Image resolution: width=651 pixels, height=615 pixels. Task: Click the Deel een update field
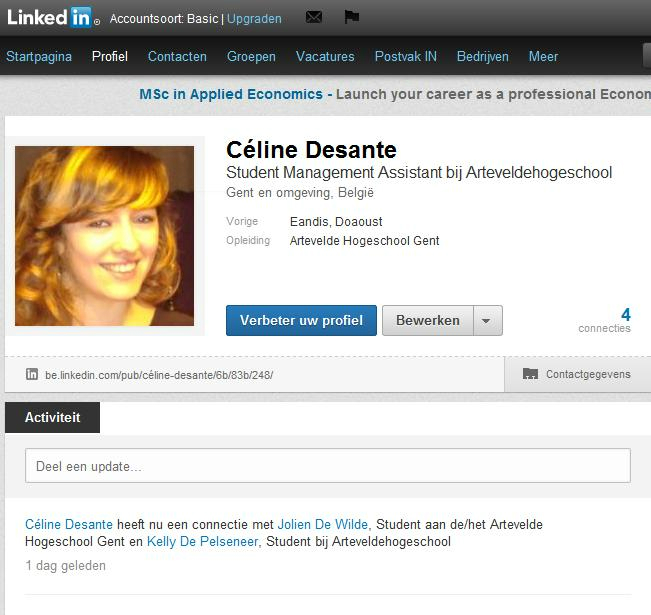(327, 466)
